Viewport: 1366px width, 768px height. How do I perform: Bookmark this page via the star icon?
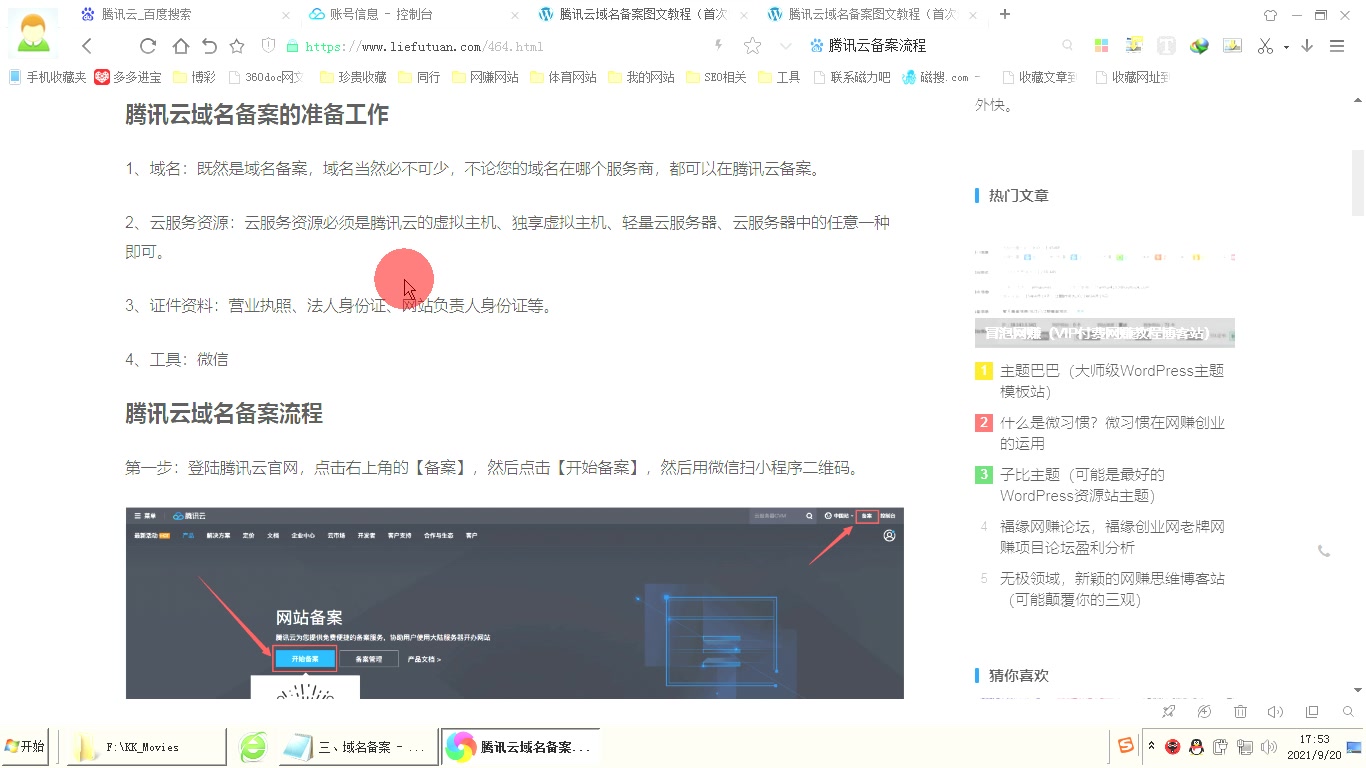pos(752,45)
